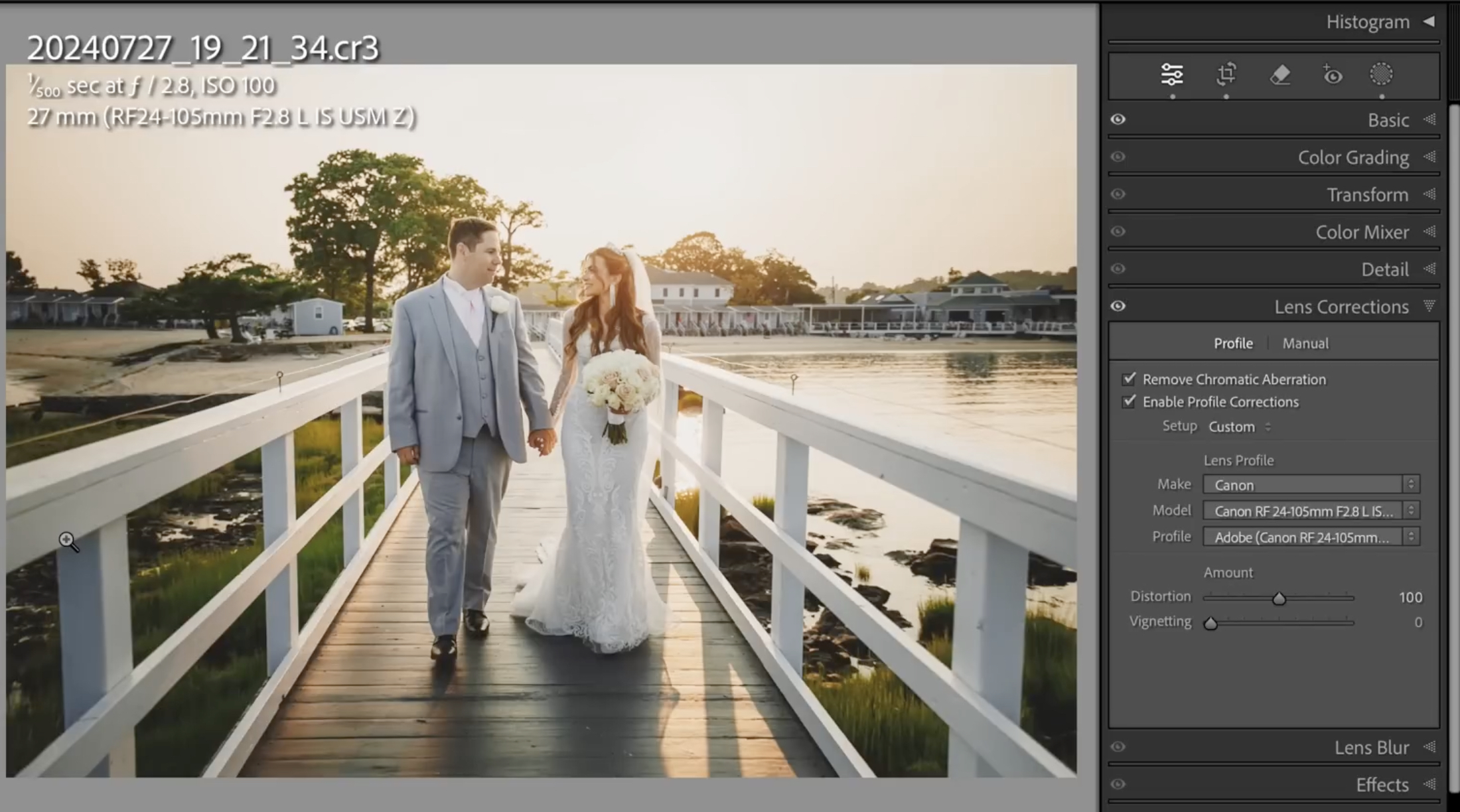Click the Distortion value 100
The width and height of the screenshot is (1460, 812).
pyautogui.click(x=1410, y=597)
